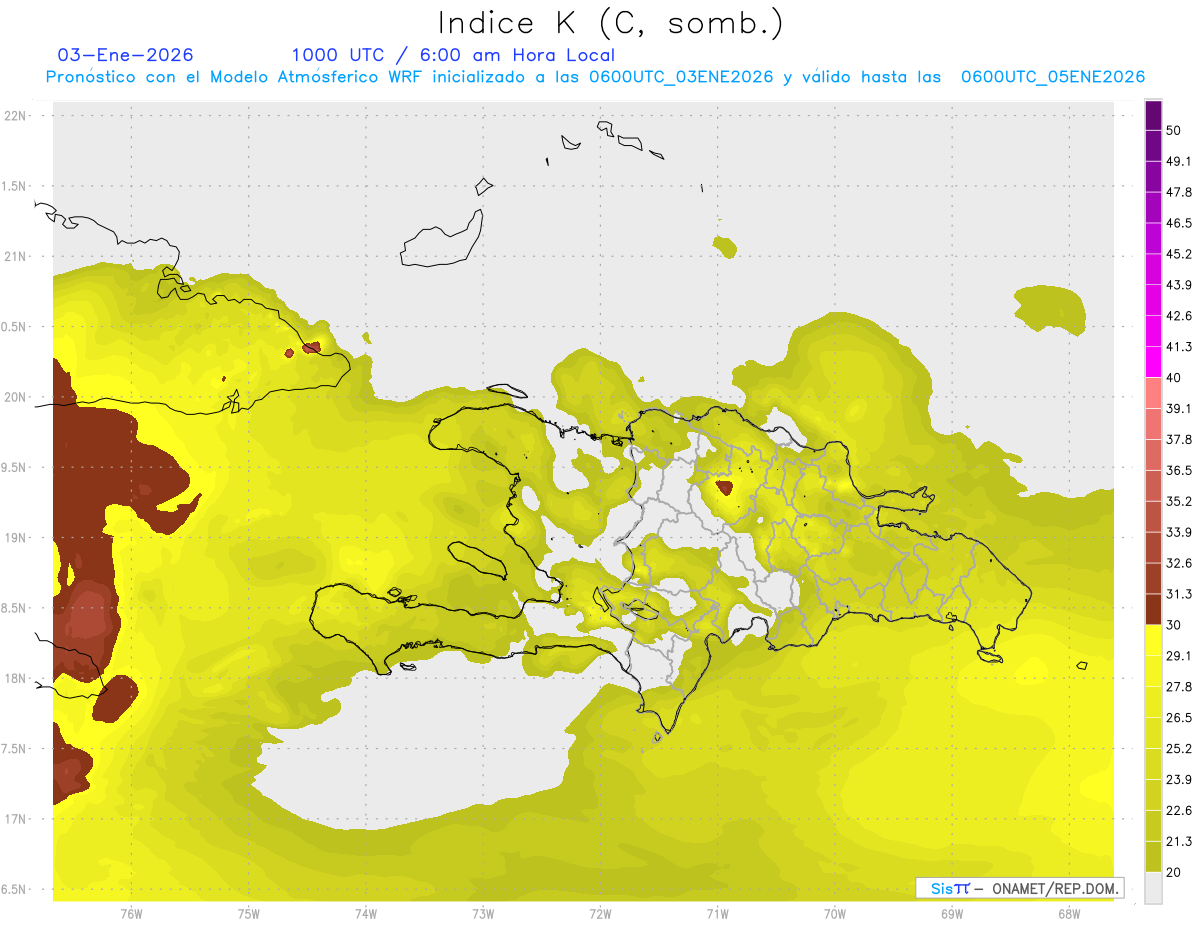Click the legend value "30"
The image size is (1200, 927).
tap(1174, 625)
